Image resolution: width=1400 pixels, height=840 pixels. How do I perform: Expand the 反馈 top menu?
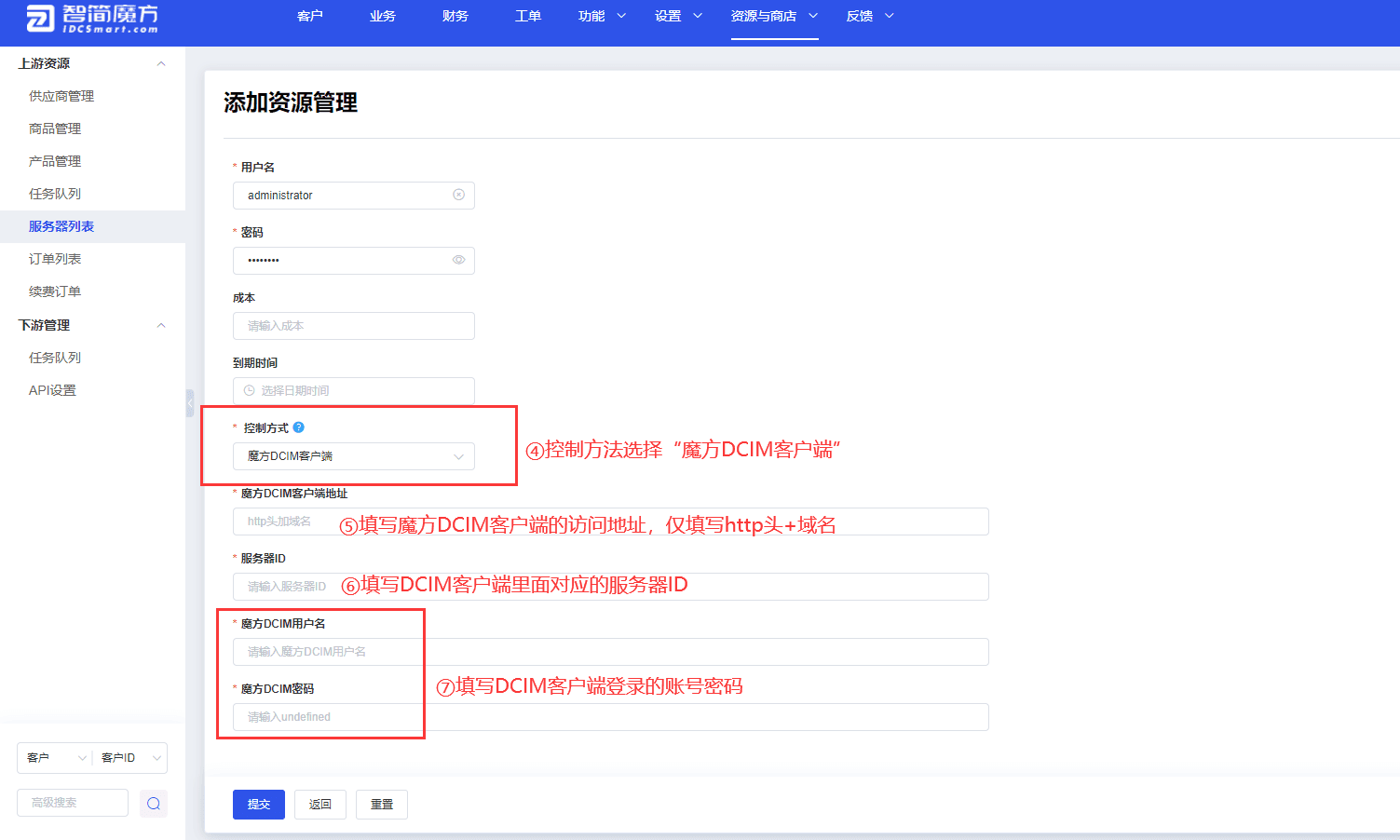(870, 16)
